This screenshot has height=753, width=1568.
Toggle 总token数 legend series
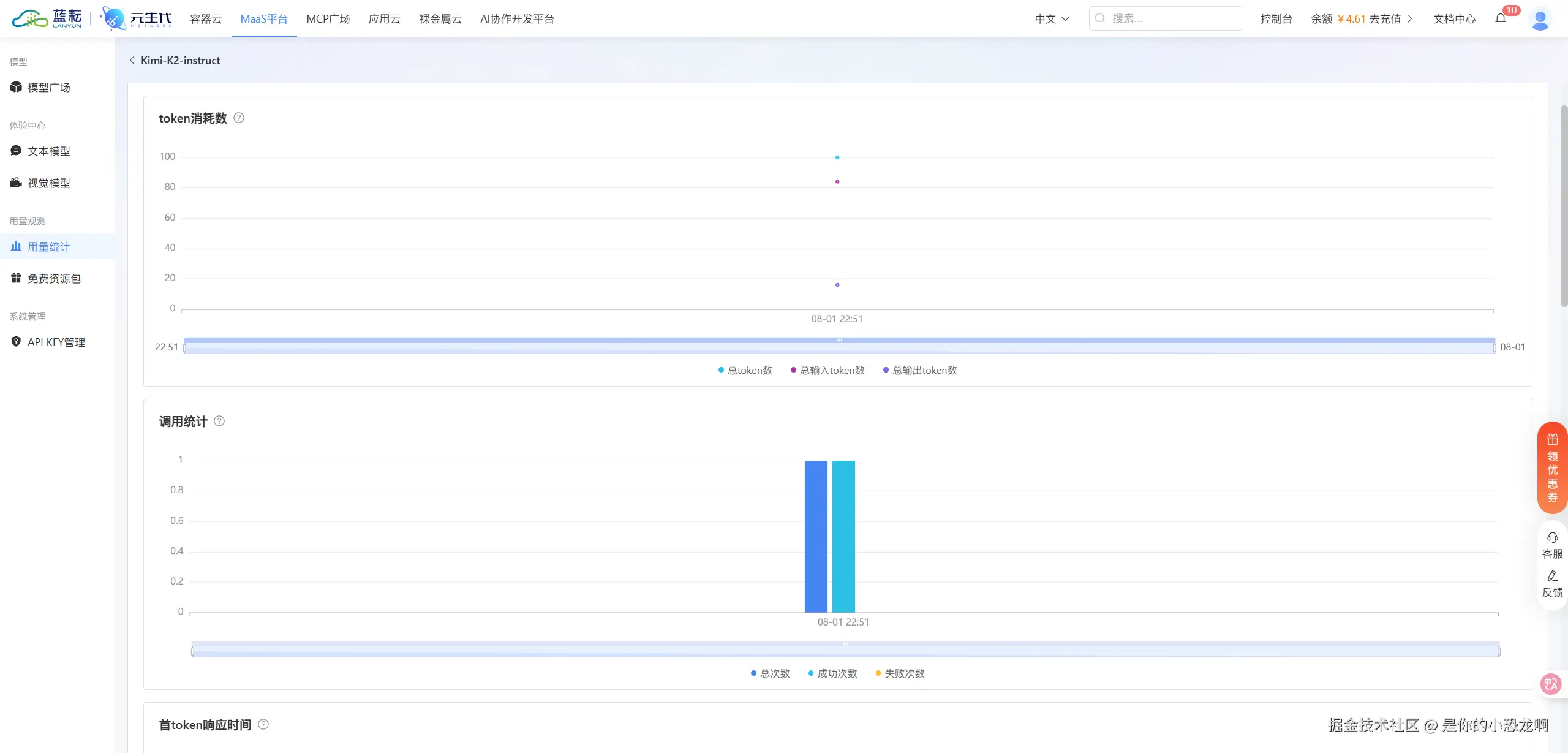click(x=745, y=370)
